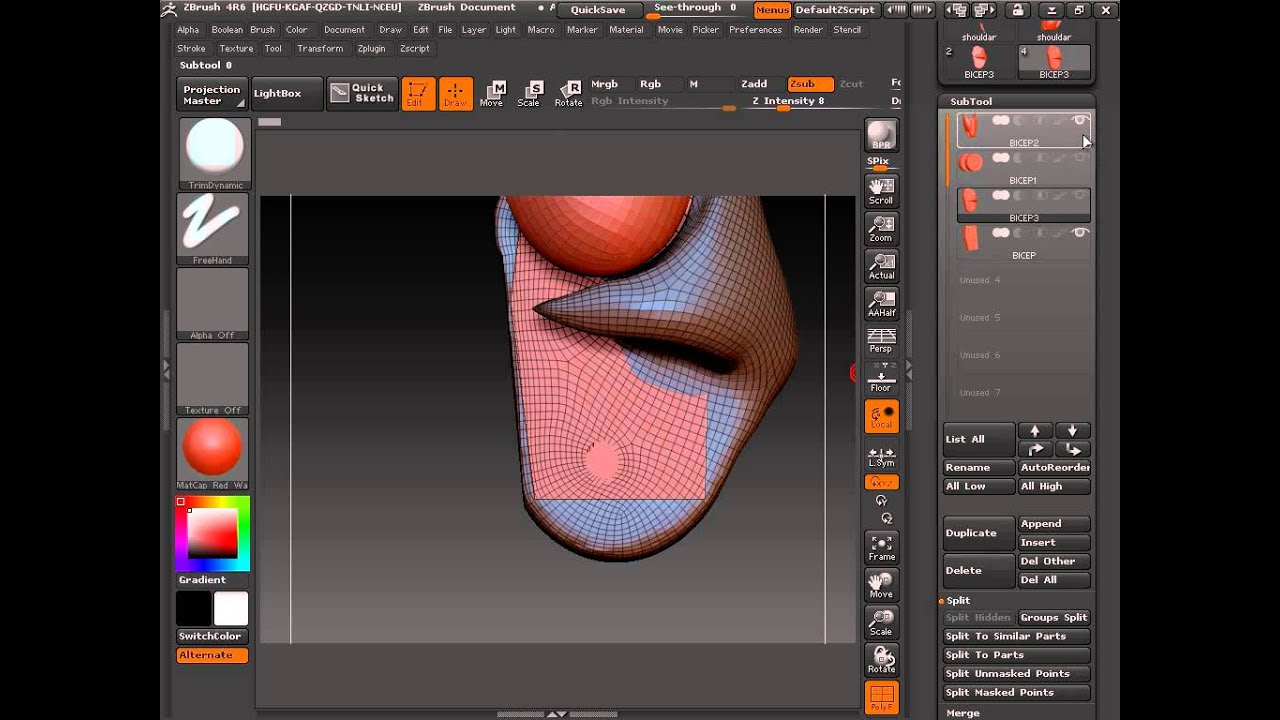Open the TrimDynamic brush picker

tap(213, 153)
